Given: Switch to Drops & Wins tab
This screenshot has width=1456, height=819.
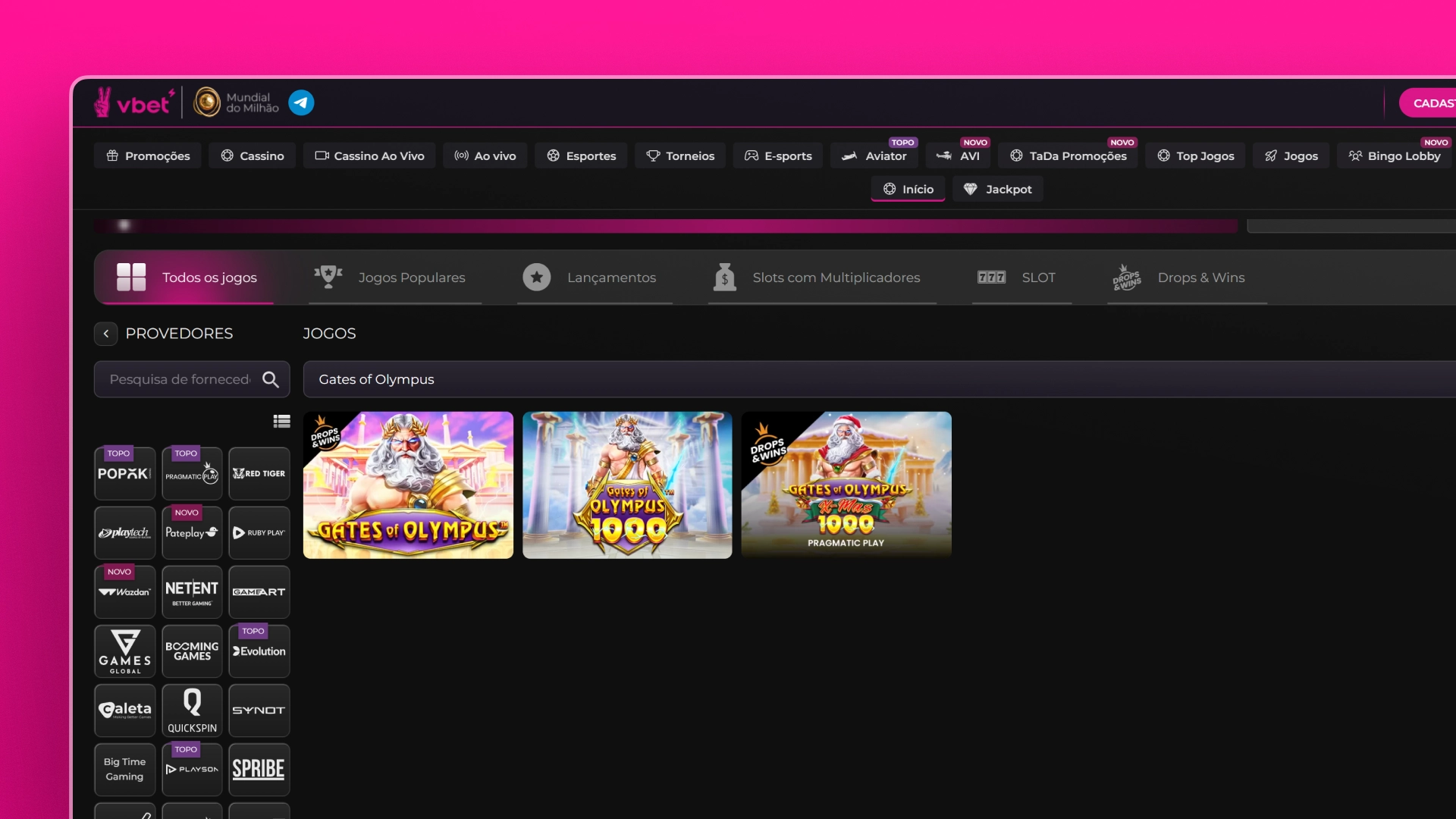Looking at the screenshot, I should [1187, 278].
